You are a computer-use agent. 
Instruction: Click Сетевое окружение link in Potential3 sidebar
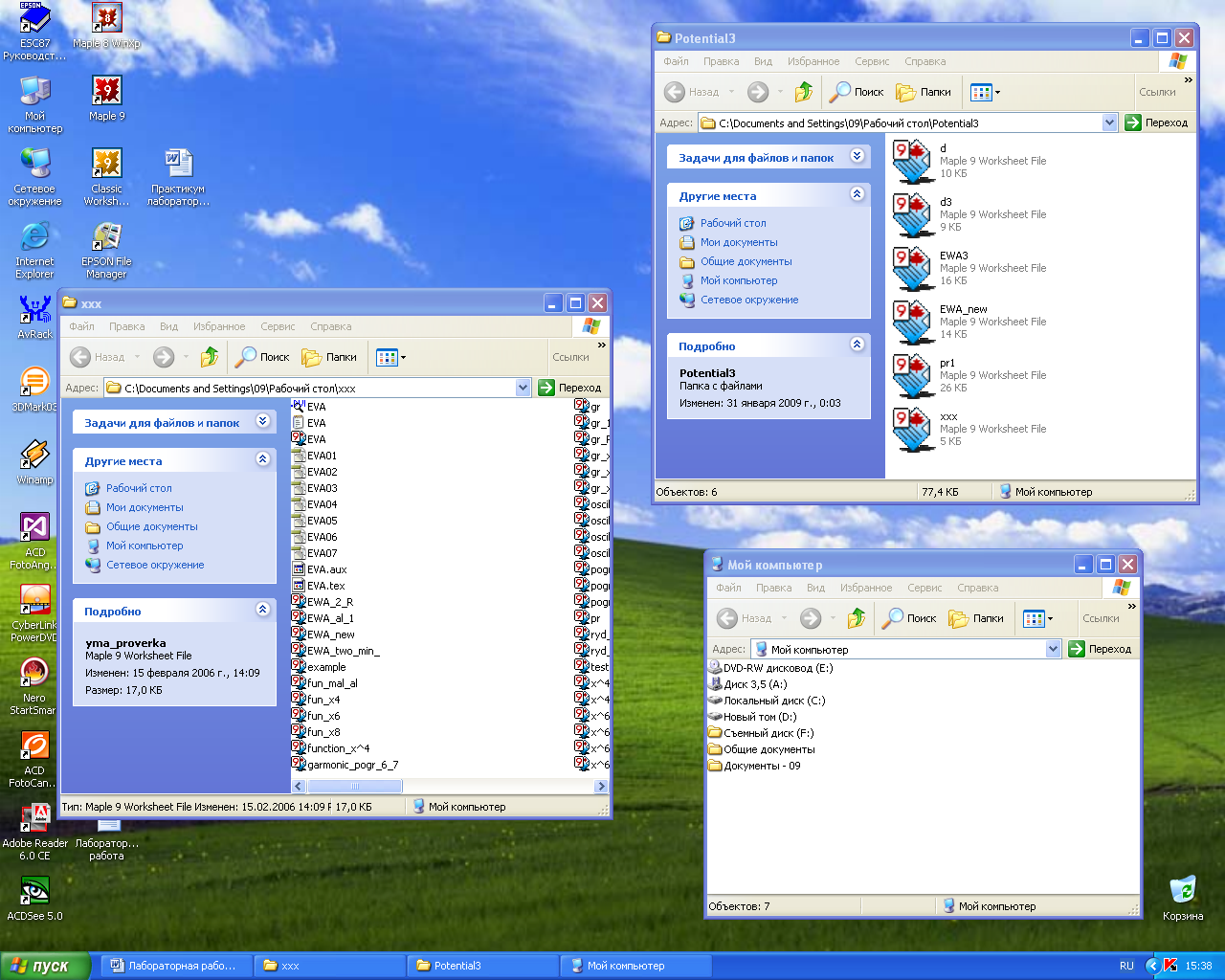(x=749, y=300)
